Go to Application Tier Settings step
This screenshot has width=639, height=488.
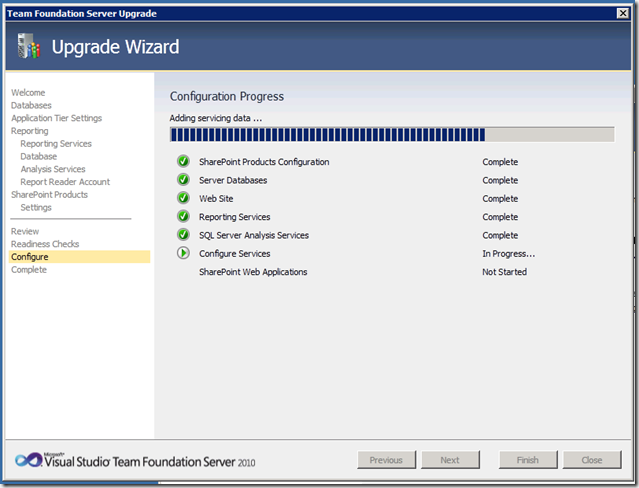click(56, 118)
